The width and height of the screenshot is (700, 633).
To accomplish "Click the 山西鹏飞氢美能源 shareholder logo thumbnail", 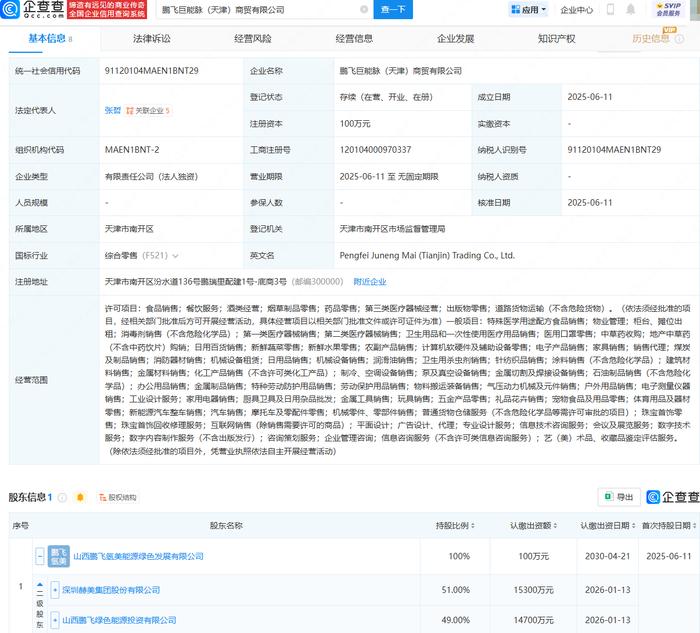I will 58,556.
